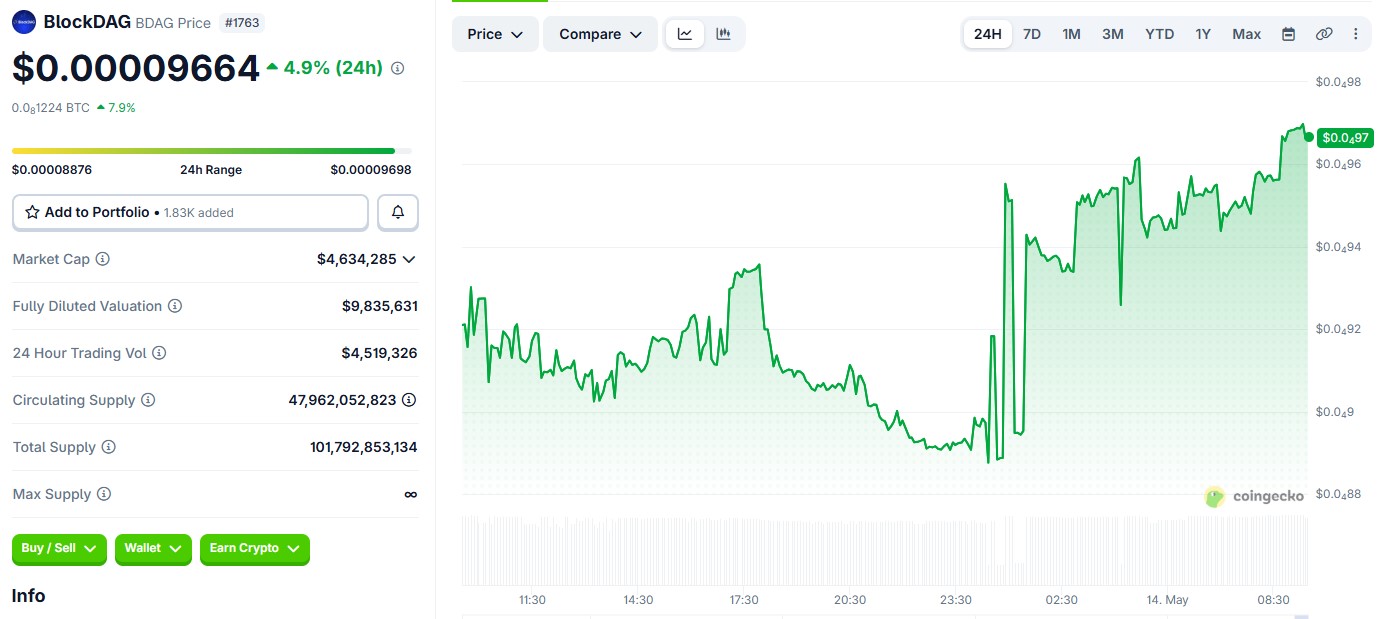This screenshot has height=619, width=1382.
Task: Open the Circulating Supply label info icon
Action: tap(148, 400)
